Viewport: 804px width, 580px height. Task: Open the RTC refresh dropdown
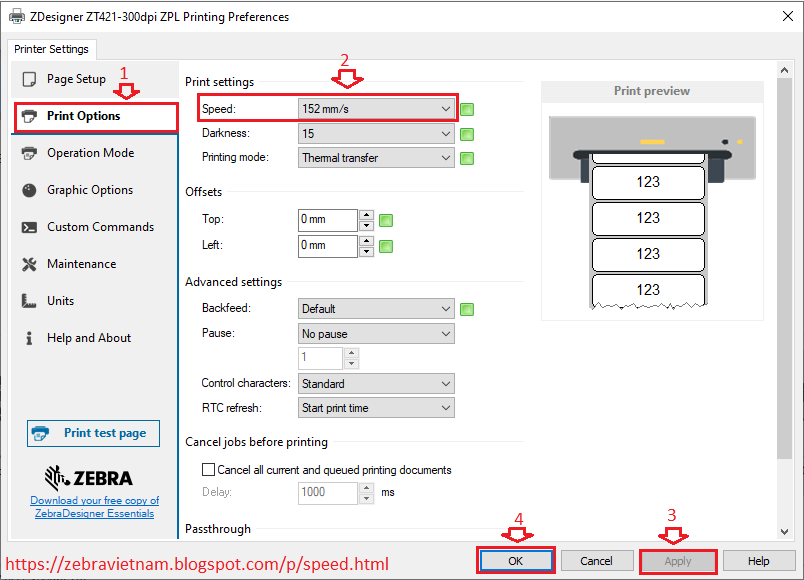pos(376,408)
